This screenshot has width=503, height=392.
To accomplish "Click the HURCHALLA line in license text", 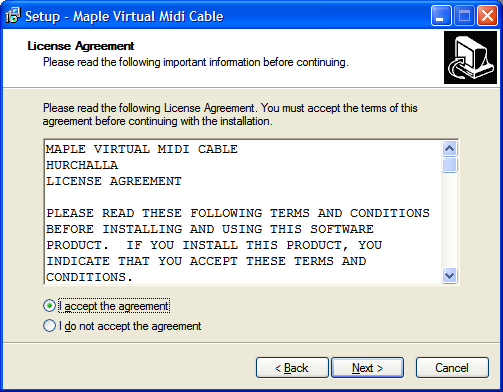I will [82, 165].
